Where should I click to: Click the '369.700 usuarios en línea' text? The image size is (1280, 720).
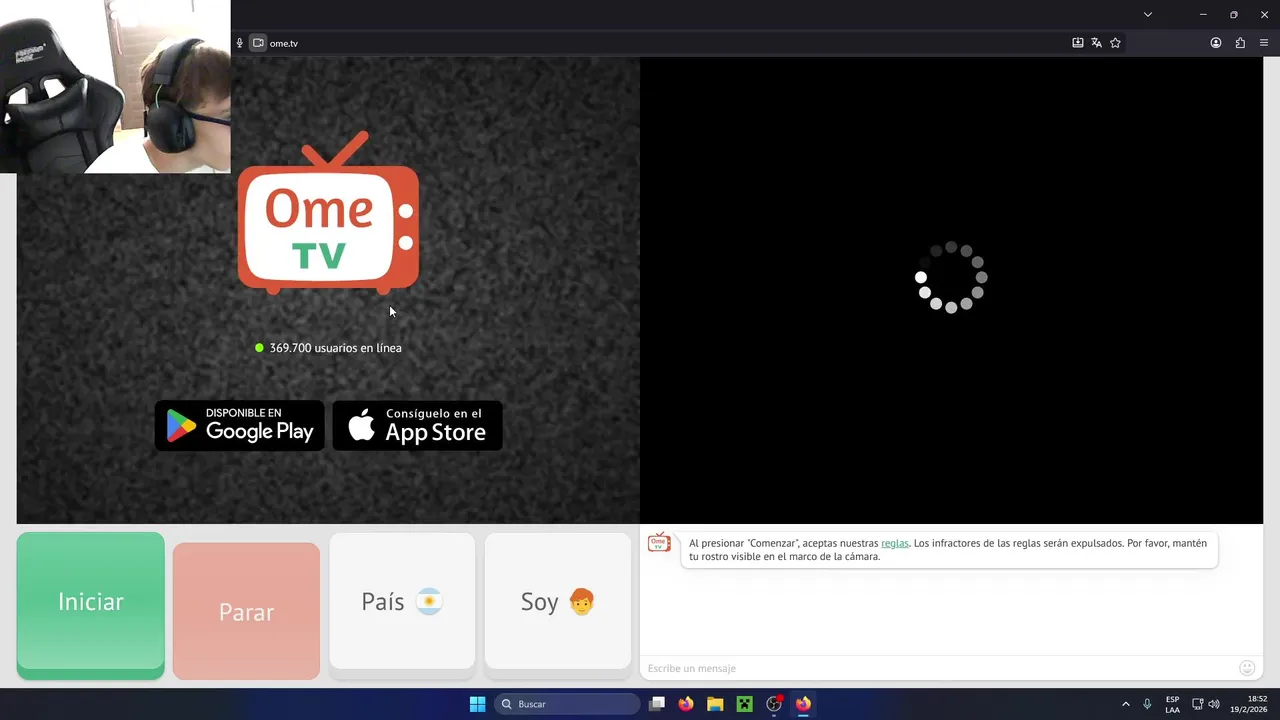pyautogui.click(x=335, y=348)
